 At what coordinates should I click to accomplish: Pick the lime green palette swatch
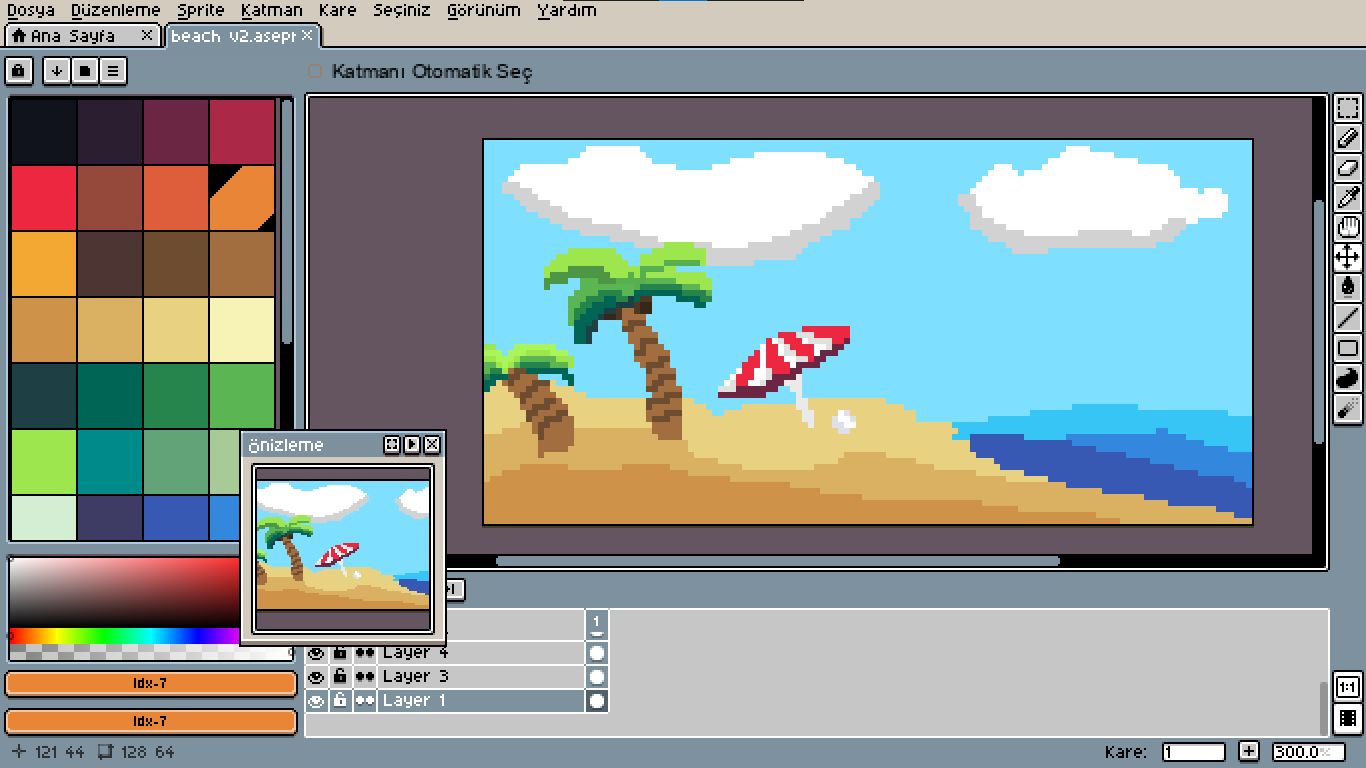tap(44, 462)
